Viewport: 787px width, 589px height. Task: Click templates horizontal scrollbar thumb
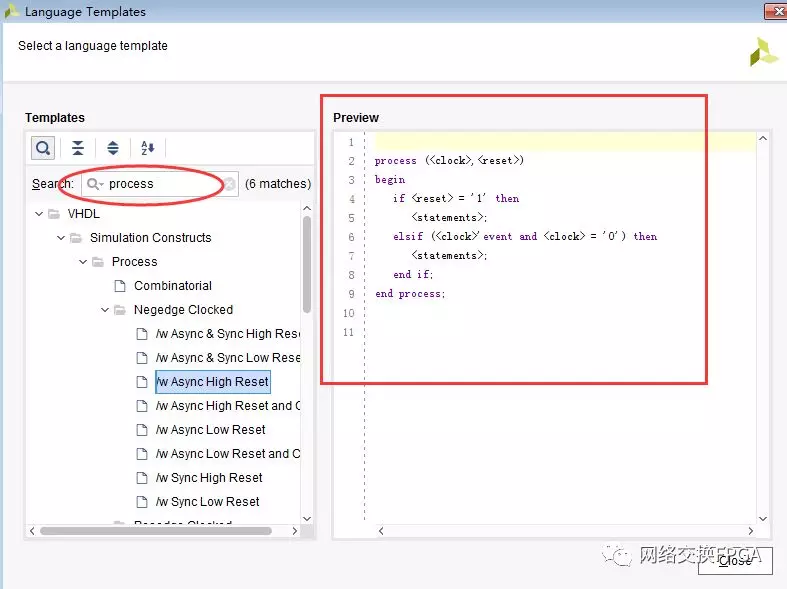(x=156, y=531)
